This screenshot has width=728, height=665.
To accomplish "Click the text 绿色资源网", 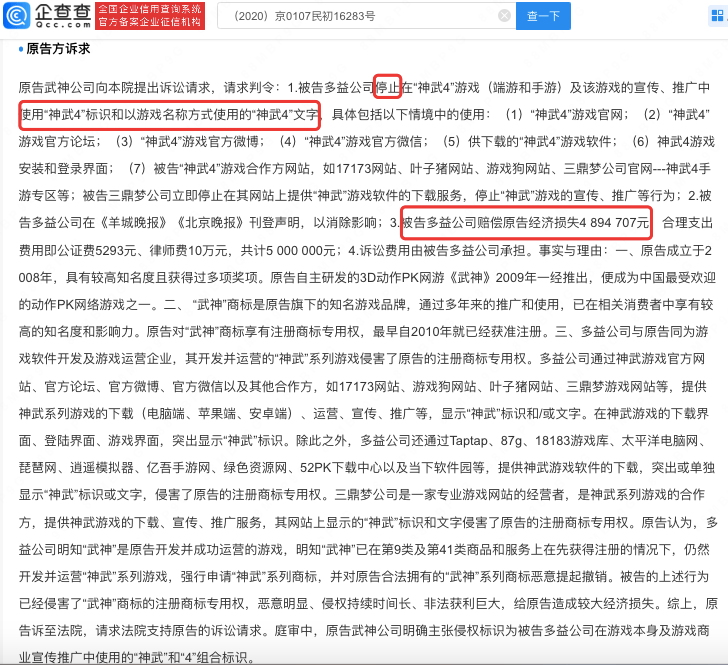I will point(255,468).
